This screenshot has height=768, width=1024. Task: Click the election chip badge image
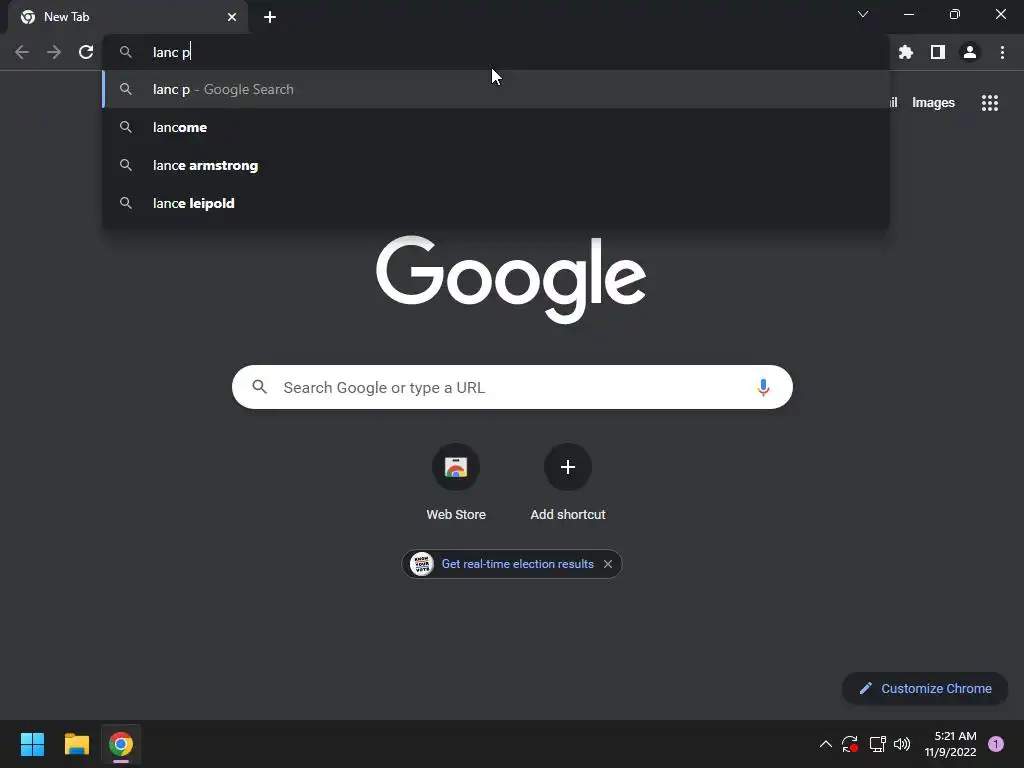[422, 564]
